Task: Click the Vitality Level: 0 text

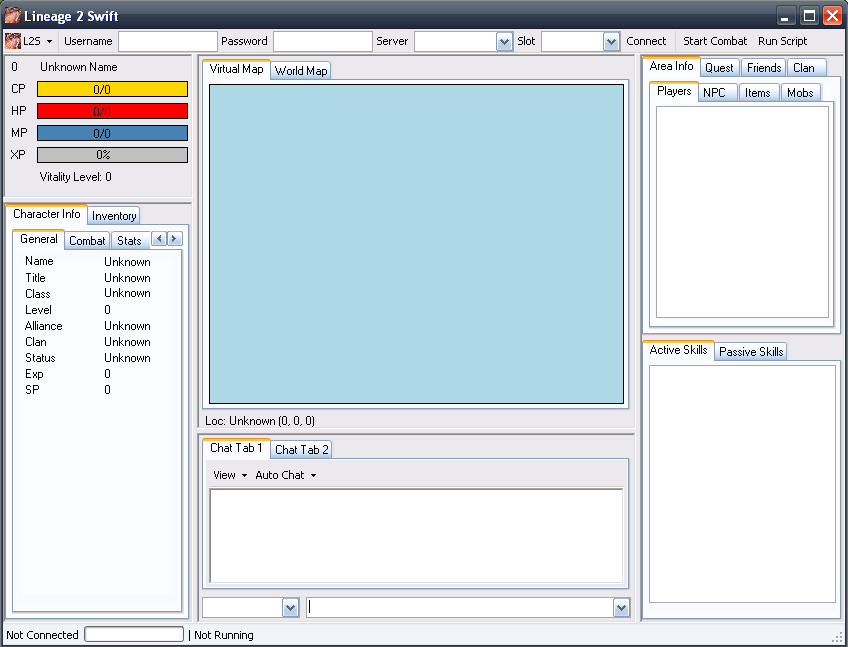Action: pos(76,177)
